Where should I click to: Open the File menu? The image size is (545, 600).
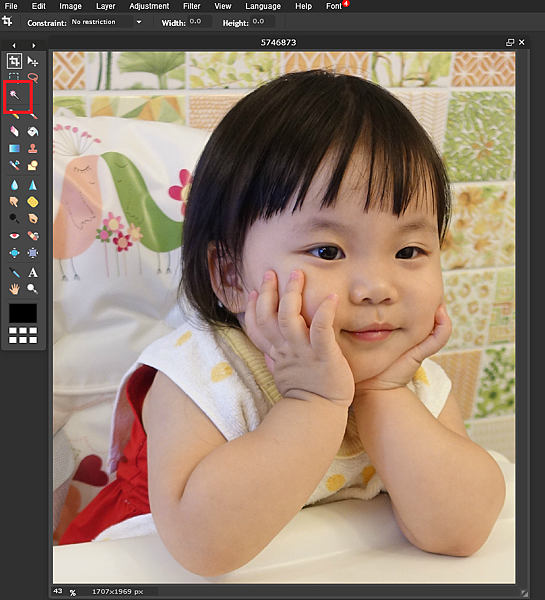click(x=11, y=6)
